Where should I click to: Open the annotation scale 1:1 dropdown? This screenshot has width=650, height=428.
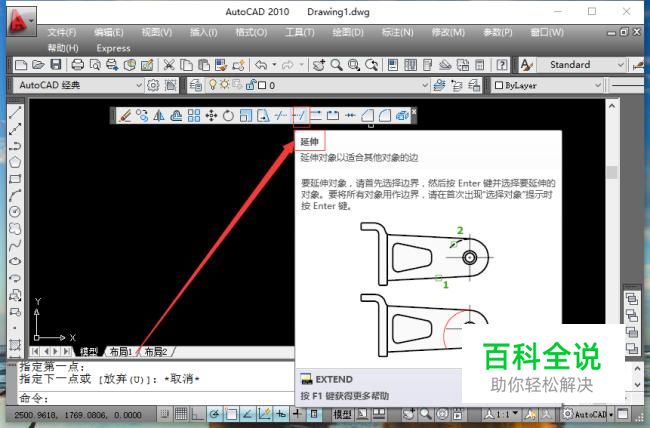pyautogui.click(x=502, y=414)
